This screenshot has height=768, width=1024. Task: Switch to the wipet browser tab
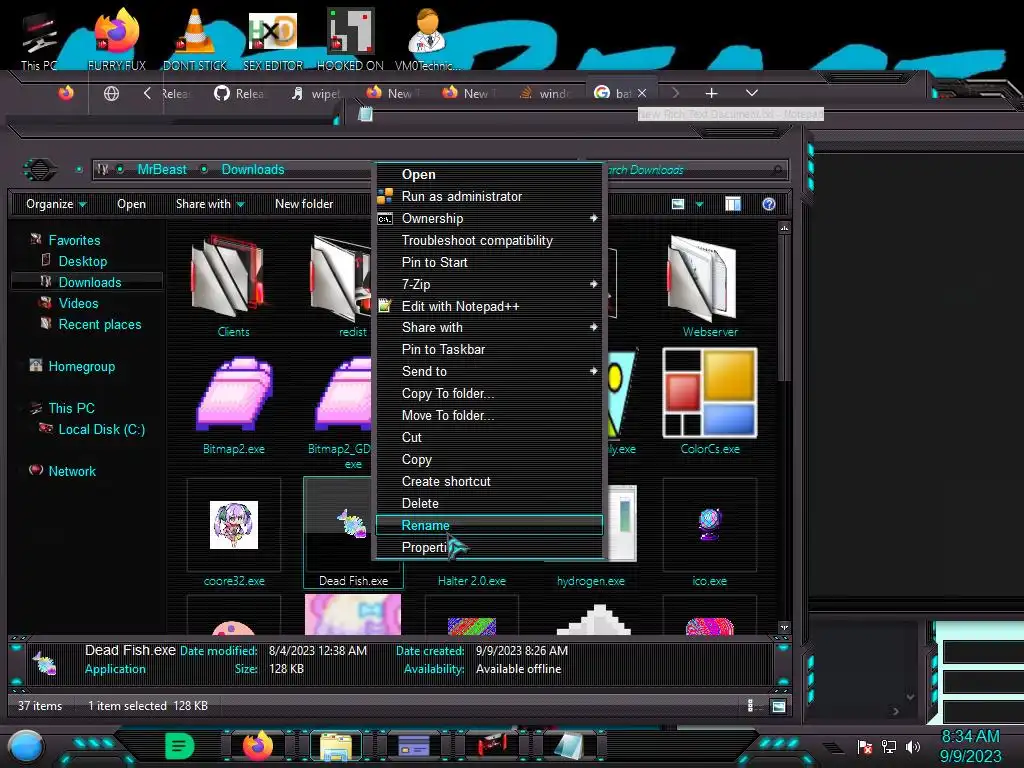pyautogui.click(x=317, y=93)
